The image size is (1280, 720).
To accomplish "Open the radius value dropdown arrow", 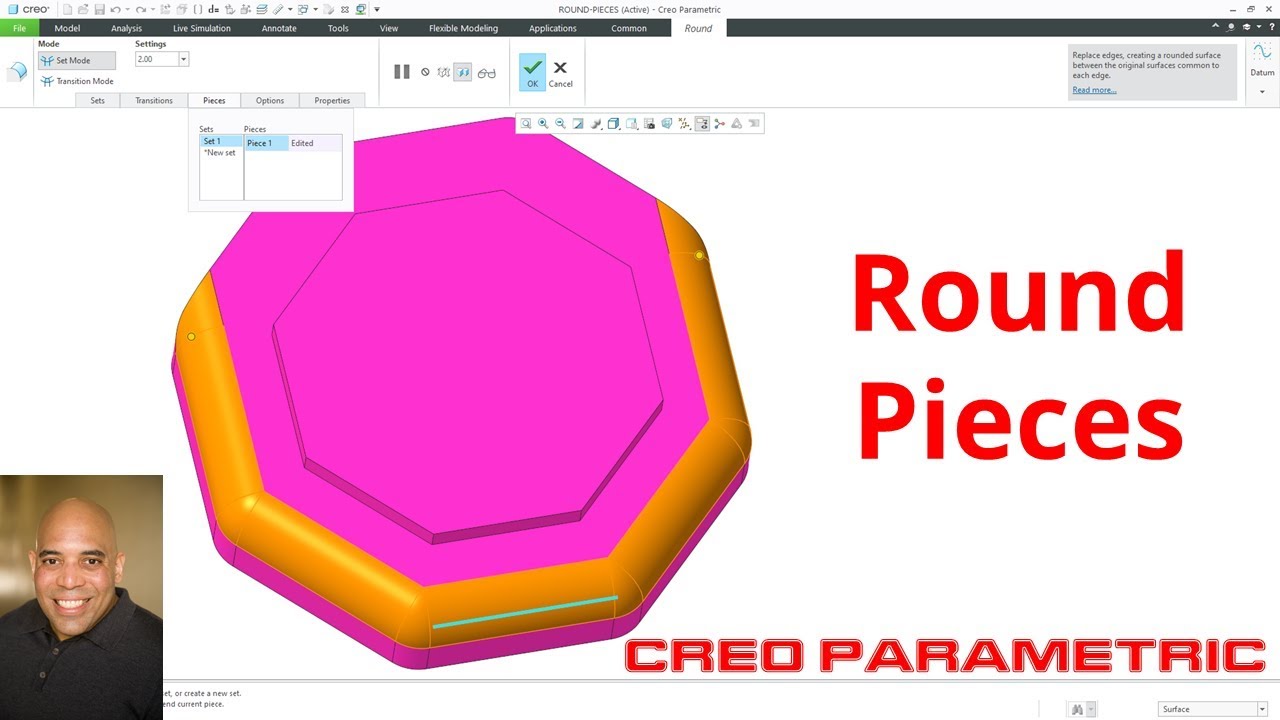I will click(183, 60).
